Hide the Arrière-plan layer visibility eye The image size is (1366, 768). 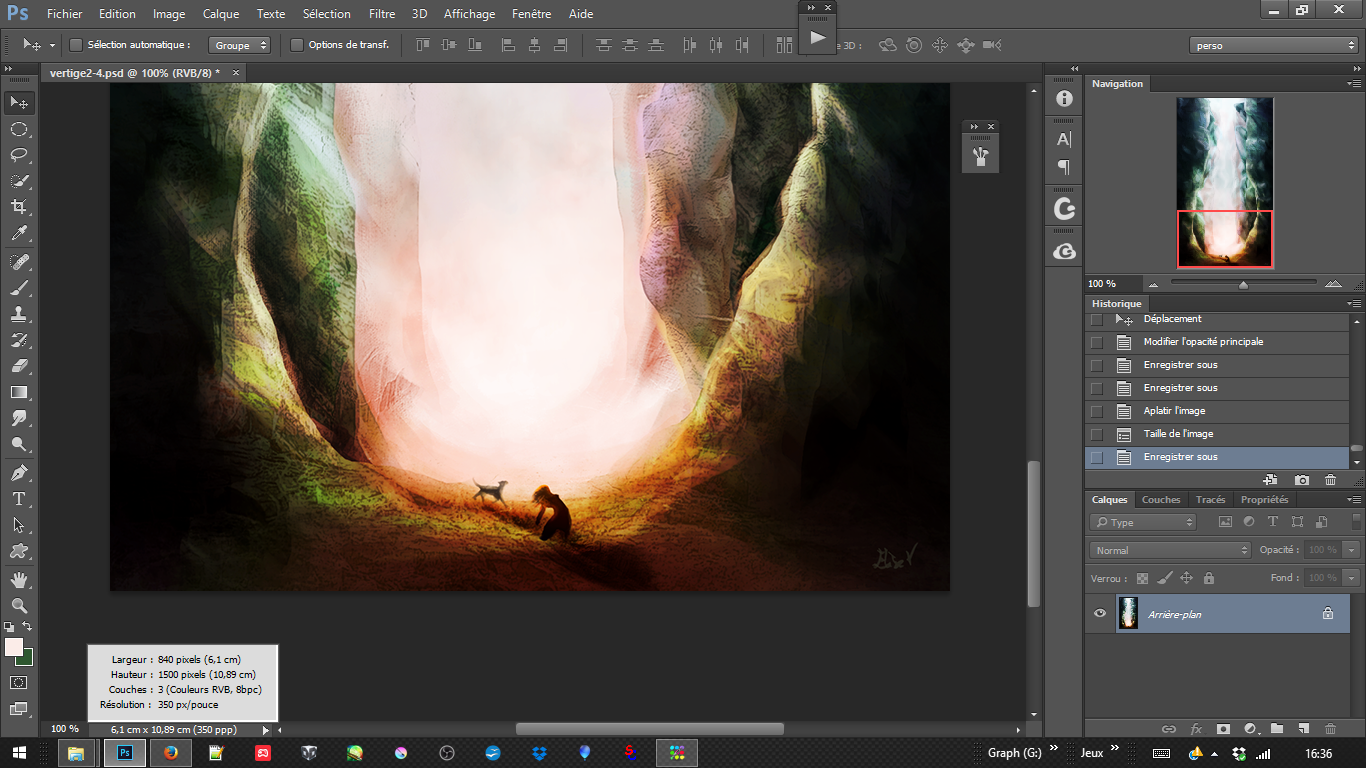tap(1100, 614)
